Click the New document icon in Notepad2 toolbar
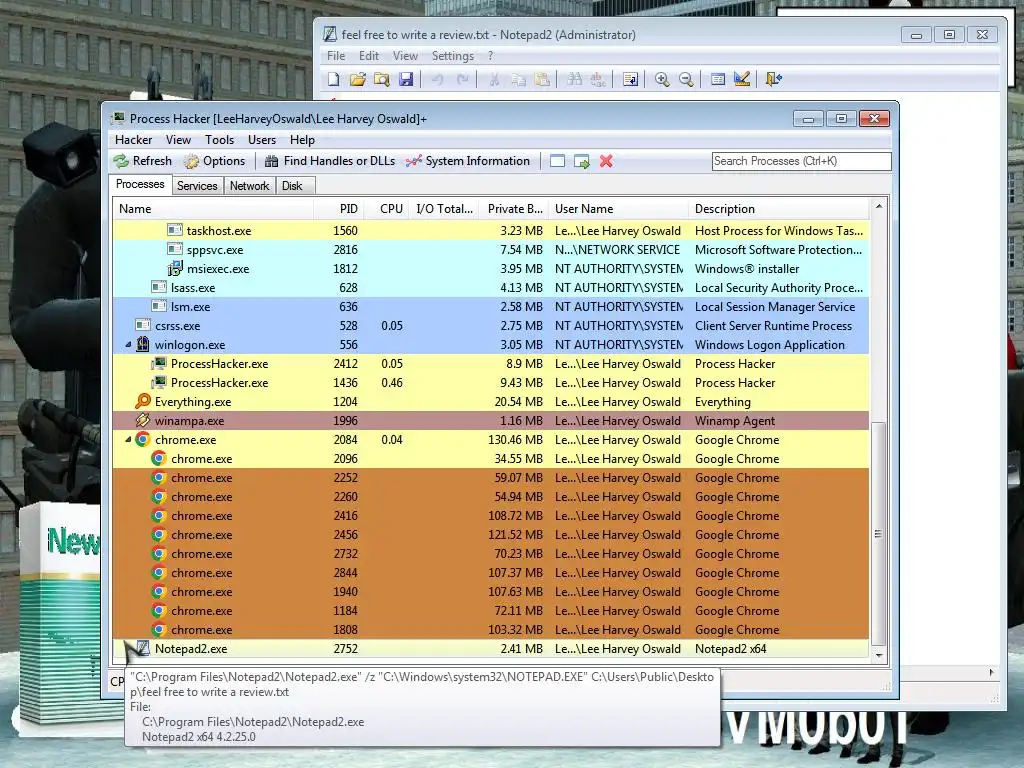The width and height of the screenshot is (1024, 768). 334,80
